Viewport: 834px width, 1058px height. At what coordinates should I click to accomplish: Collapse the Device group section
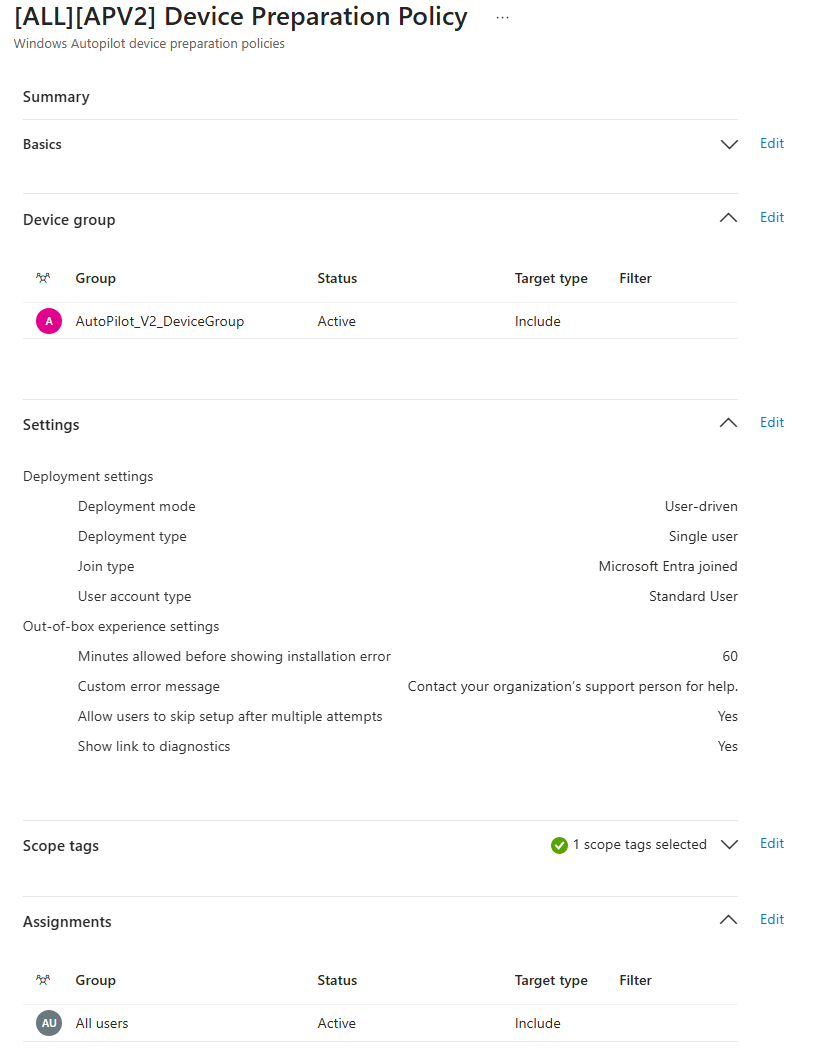[x=729, y=217]
